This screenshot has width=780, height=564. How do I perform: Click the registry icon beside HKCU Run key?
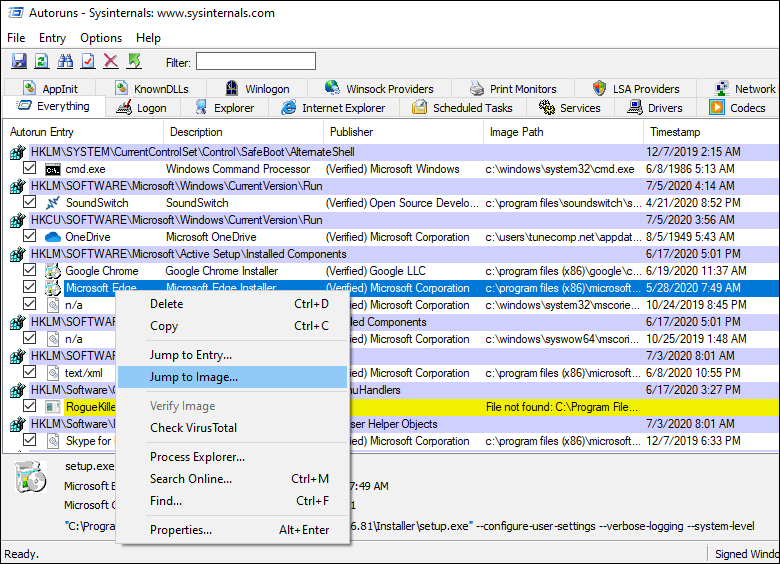tap(17, 220)
